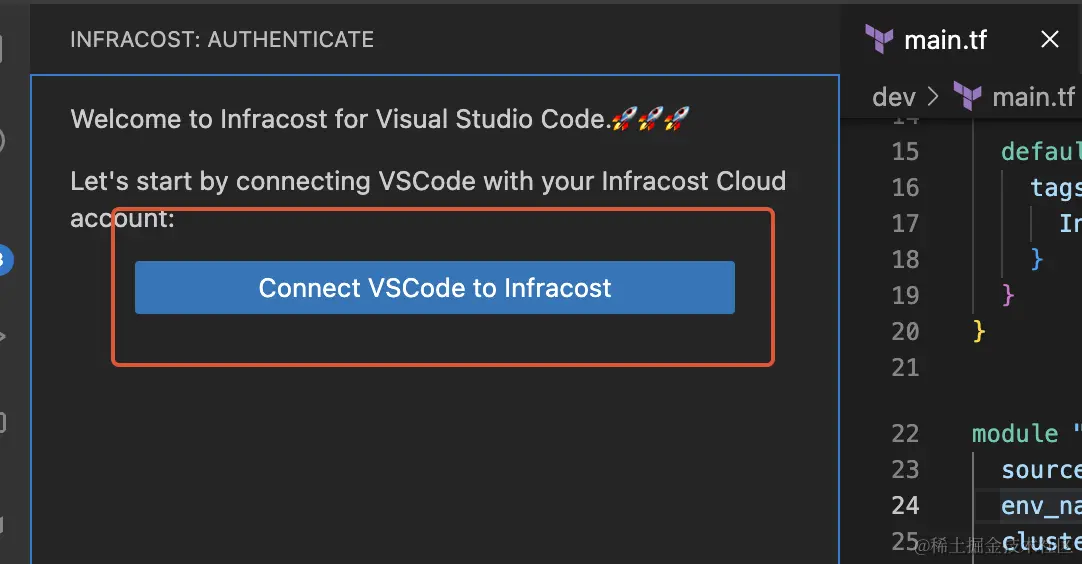The height and width of the screenshot is (564, 1082).
Task: Close the main.tf editor tab
Action: [1050, 39]
